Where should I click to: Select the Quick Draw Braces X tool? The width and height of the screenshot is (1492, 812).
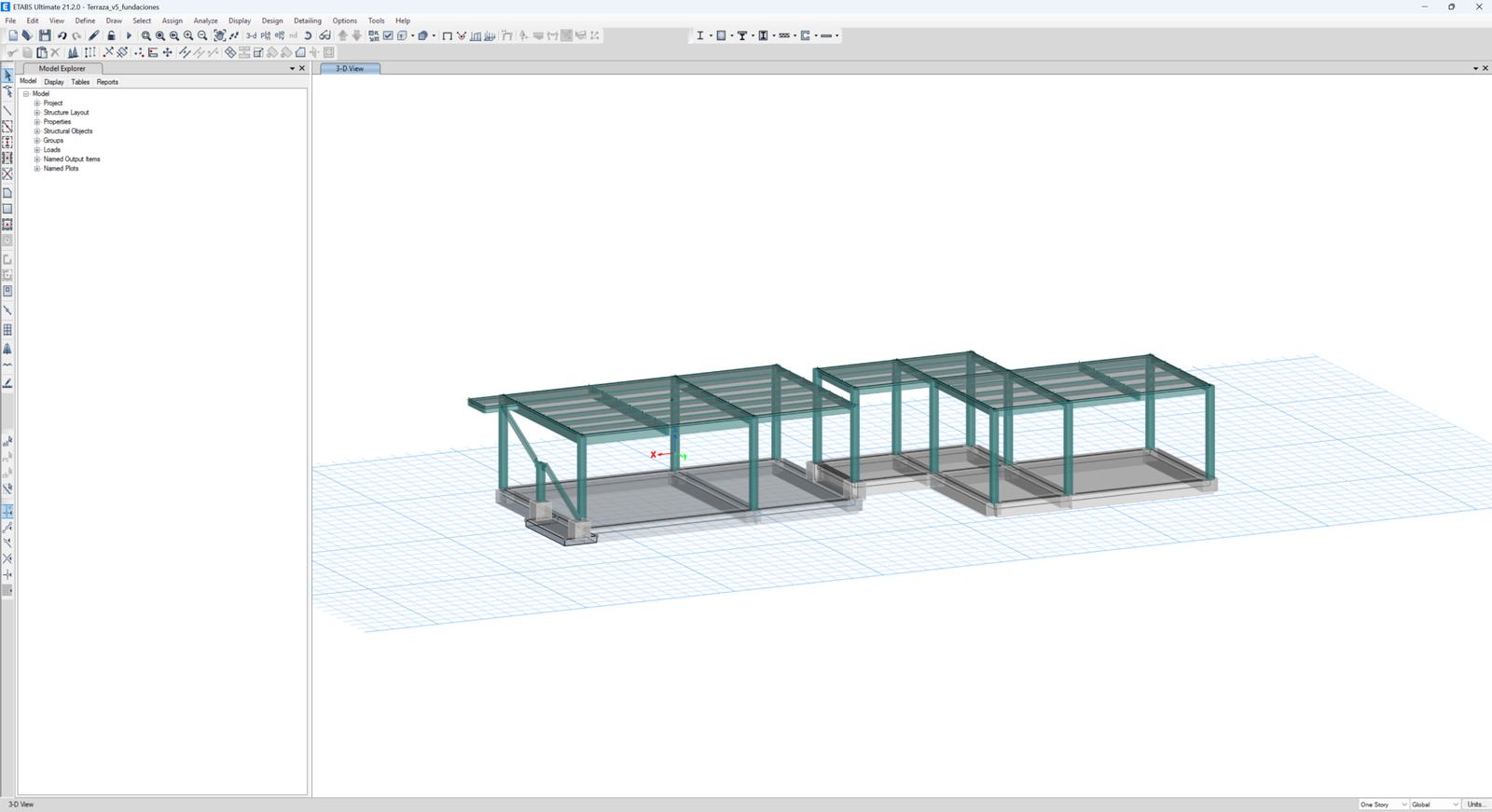7,173
